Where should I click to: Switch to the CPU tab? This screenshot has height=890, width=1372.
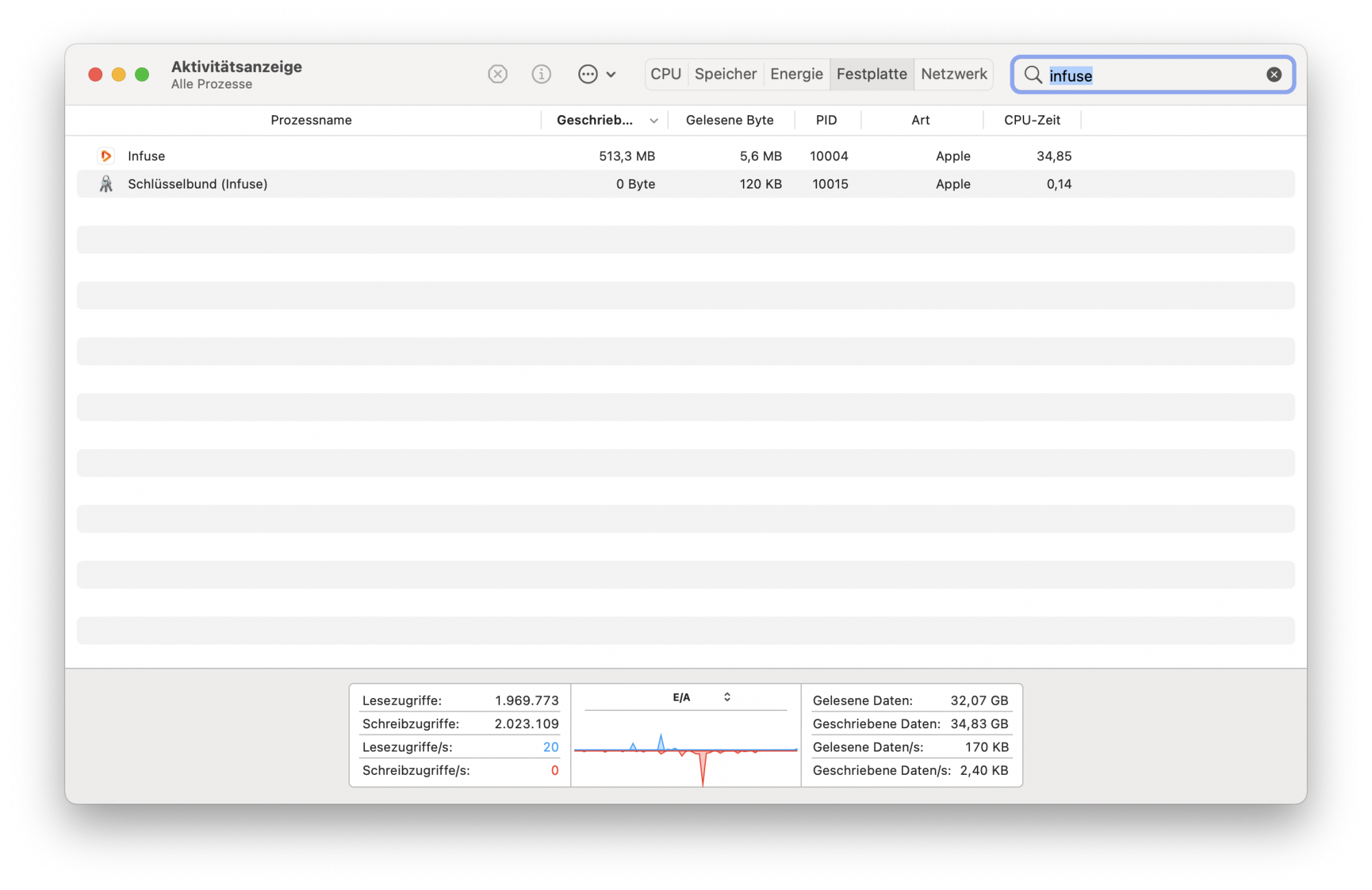(x=665, y=74)
